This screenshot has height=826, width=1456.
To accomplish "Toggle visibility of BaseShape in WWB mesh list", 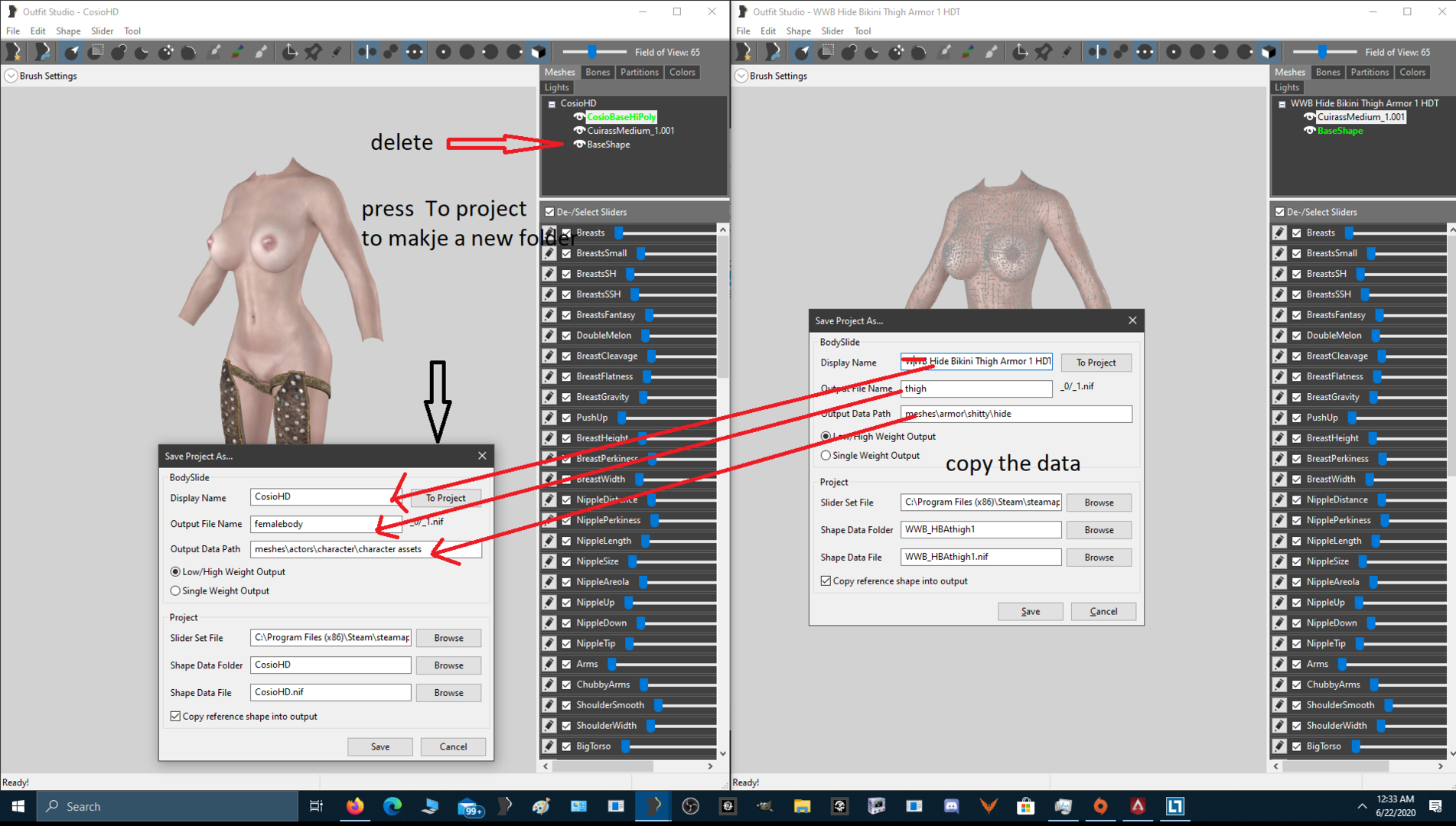I will (x=1309, y=131).
